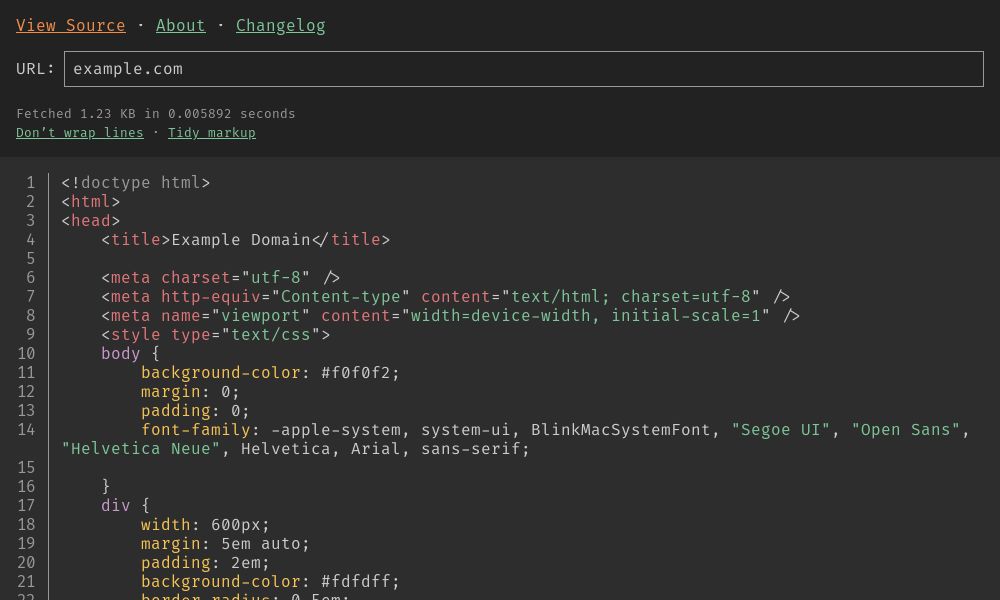The image size is (1000, 600).
Task: Select the viewport meta tag line
Action: [x=450, y=315]
